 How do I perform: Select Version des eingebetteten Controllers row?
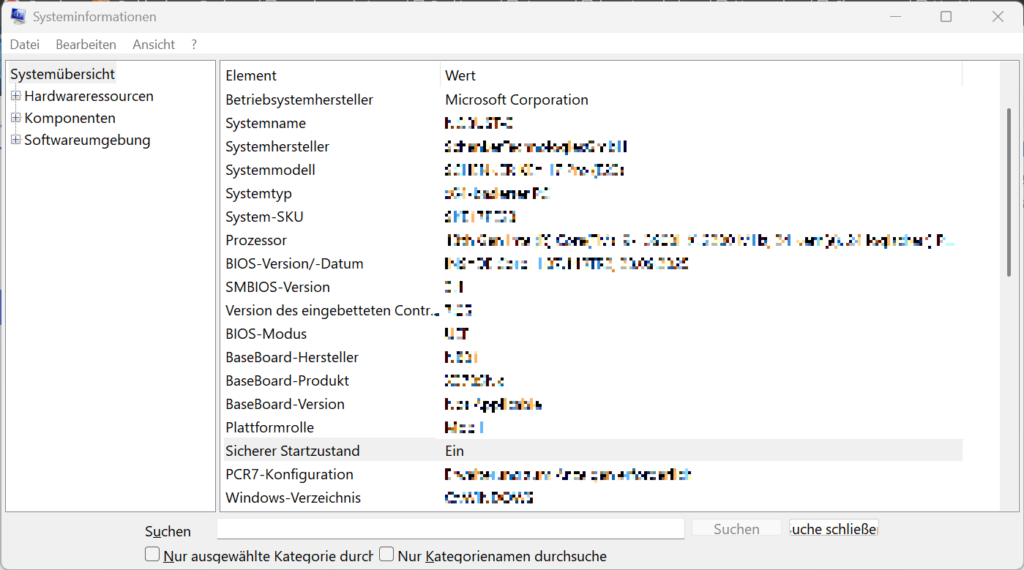(592, 311)
